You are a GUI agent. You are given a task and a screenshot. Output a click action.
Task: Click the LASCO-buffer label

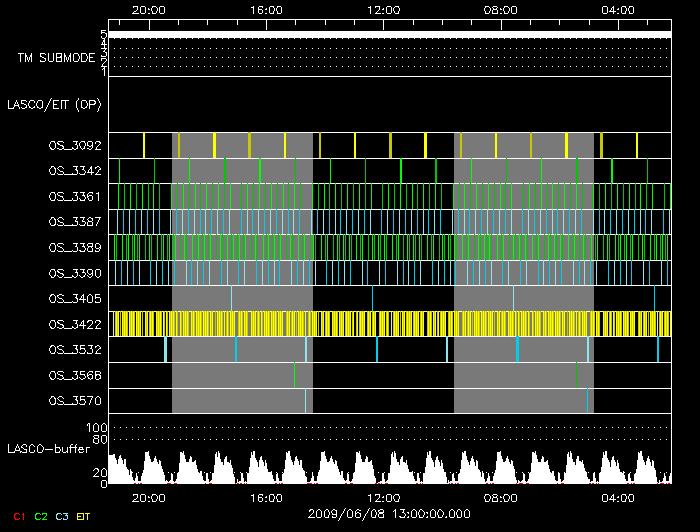[x=48, y=449]
